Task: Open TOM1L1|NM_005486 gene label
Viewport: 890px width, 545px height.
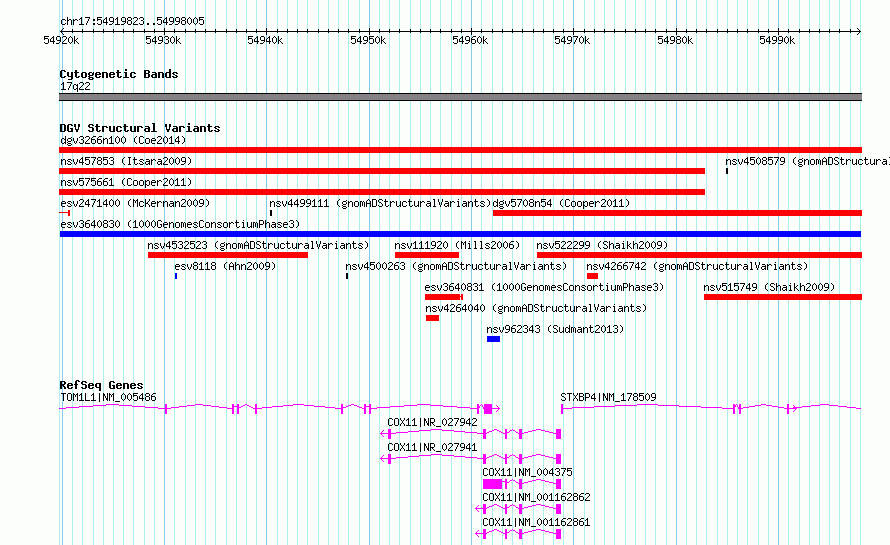Action: point(108,397)
